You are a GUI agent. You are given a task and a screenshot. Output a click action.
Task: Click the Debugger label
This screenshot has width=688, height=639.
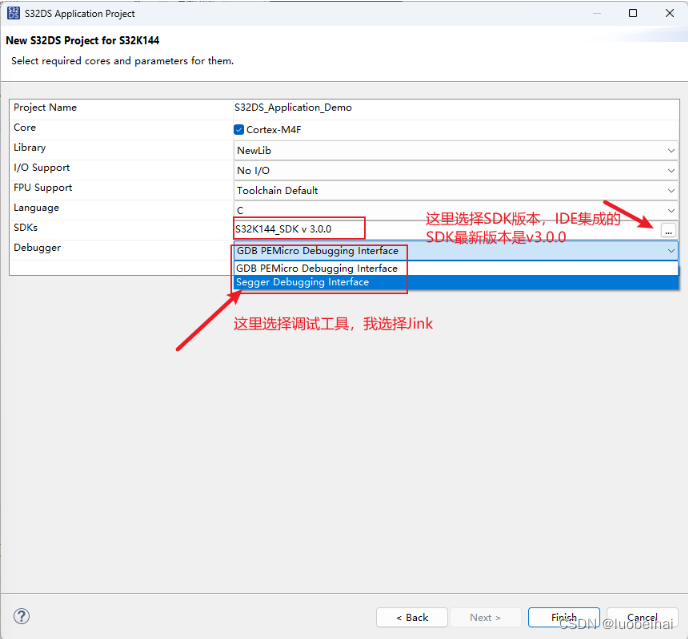(x=37, y=248)
